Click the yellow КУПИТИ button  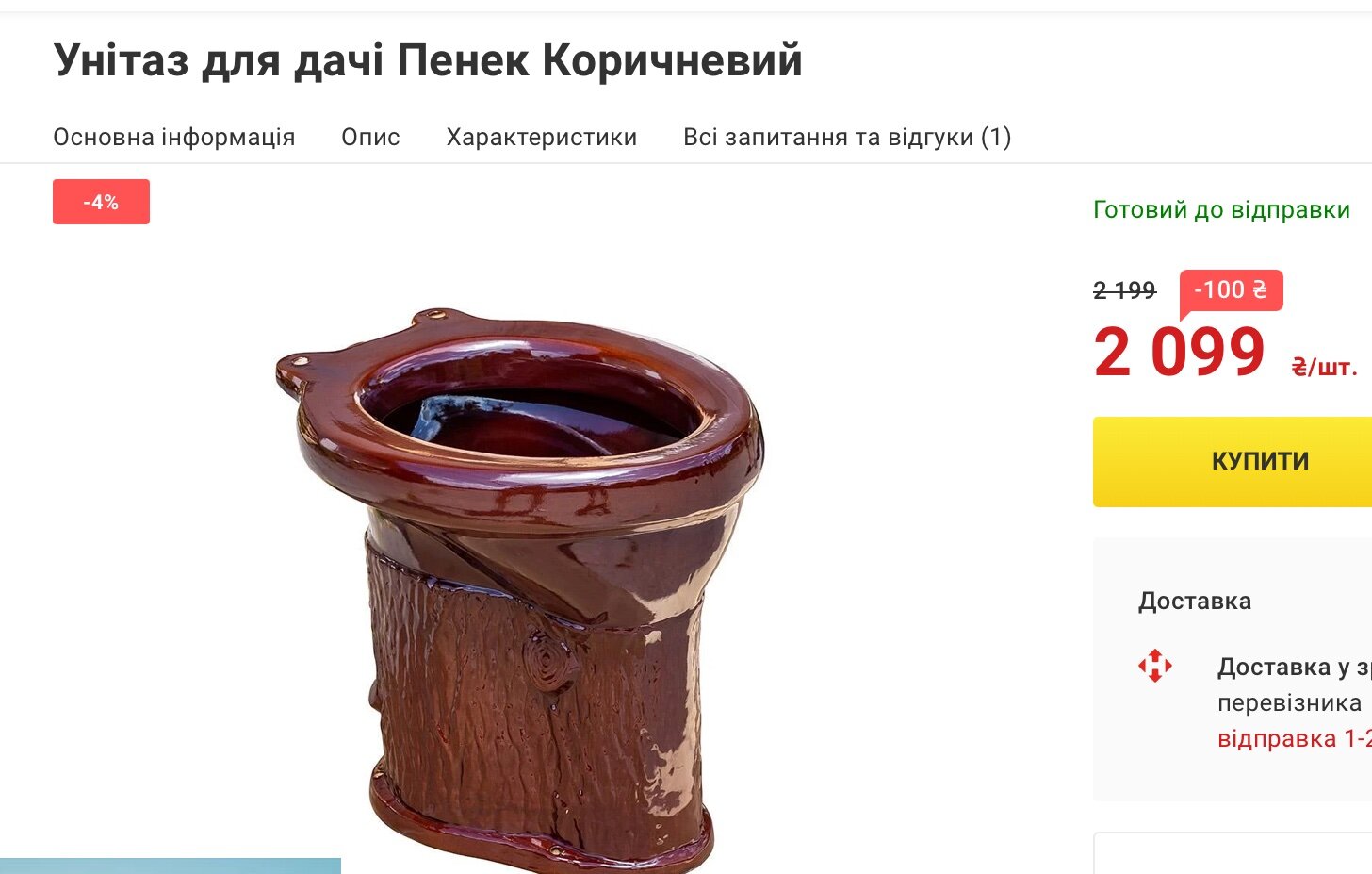[1233, 462]
